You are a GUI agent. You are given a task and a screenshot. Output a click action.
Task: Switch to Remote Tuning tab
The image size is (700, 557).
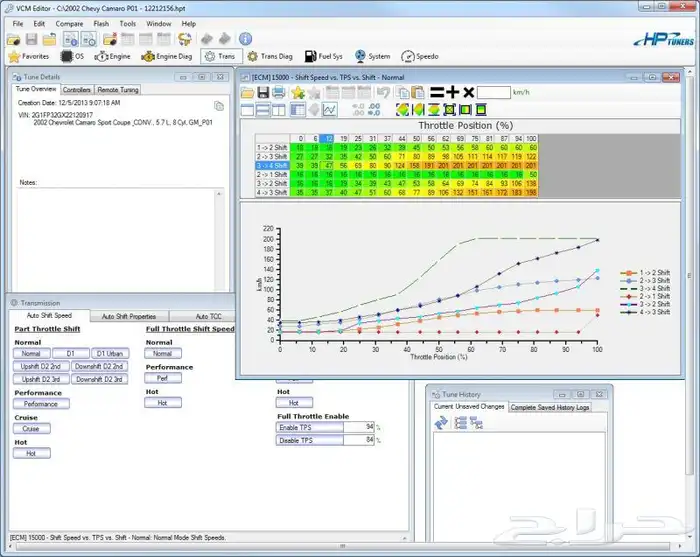[x=117, y=89]
